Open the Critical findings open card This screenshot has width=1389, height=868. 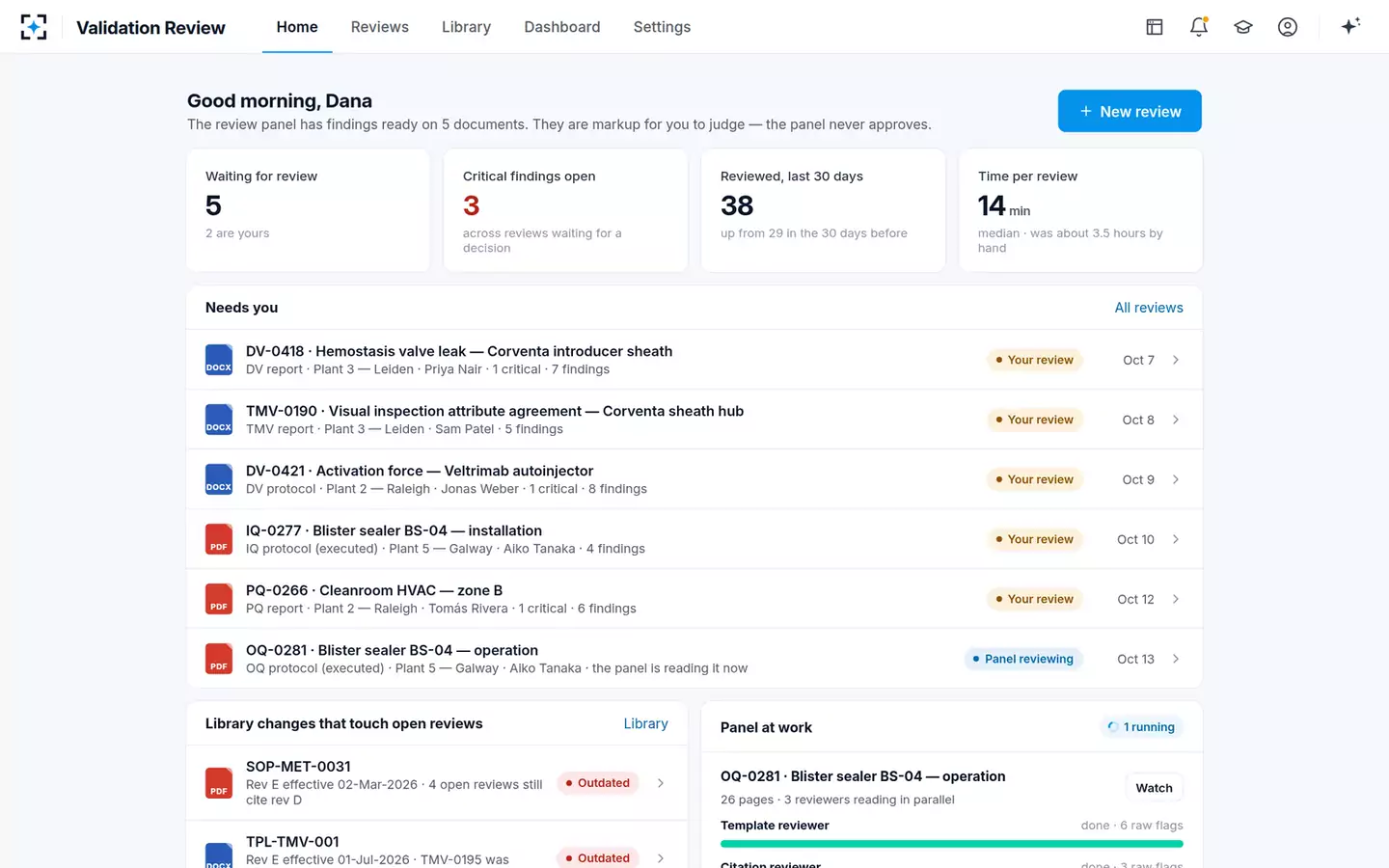[565, 210]
